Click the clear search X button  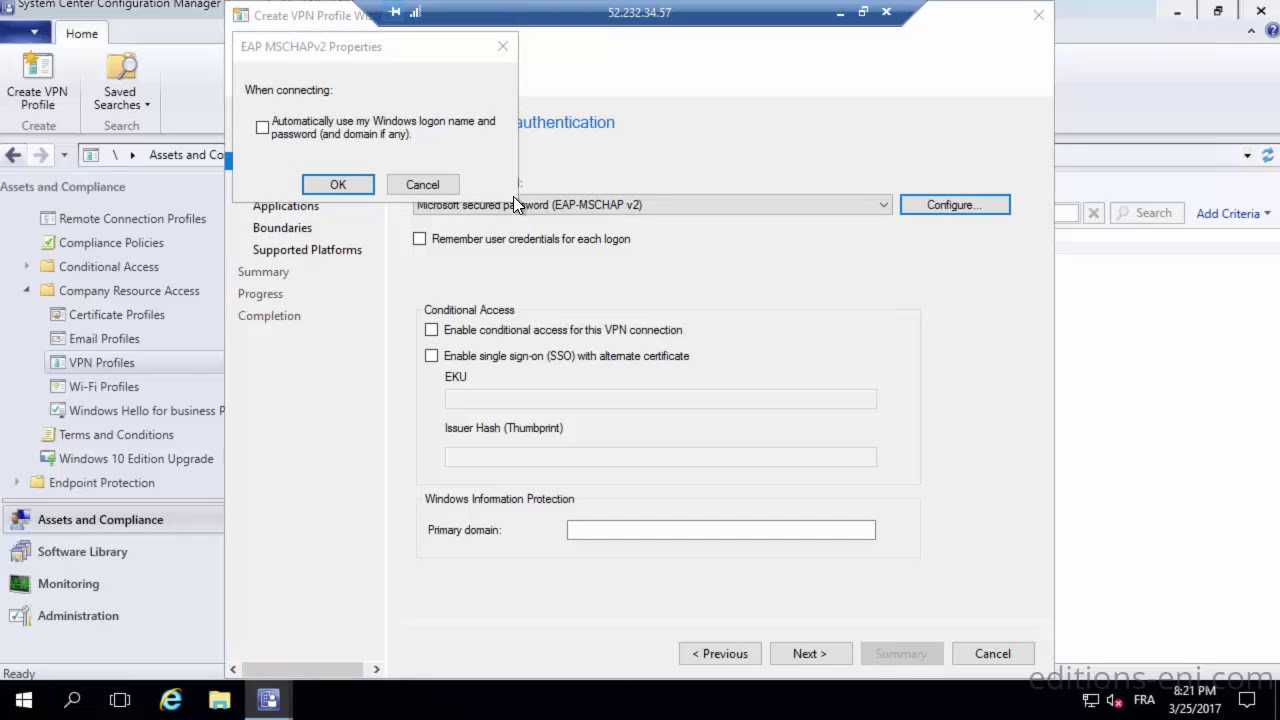pos(1093,213)
